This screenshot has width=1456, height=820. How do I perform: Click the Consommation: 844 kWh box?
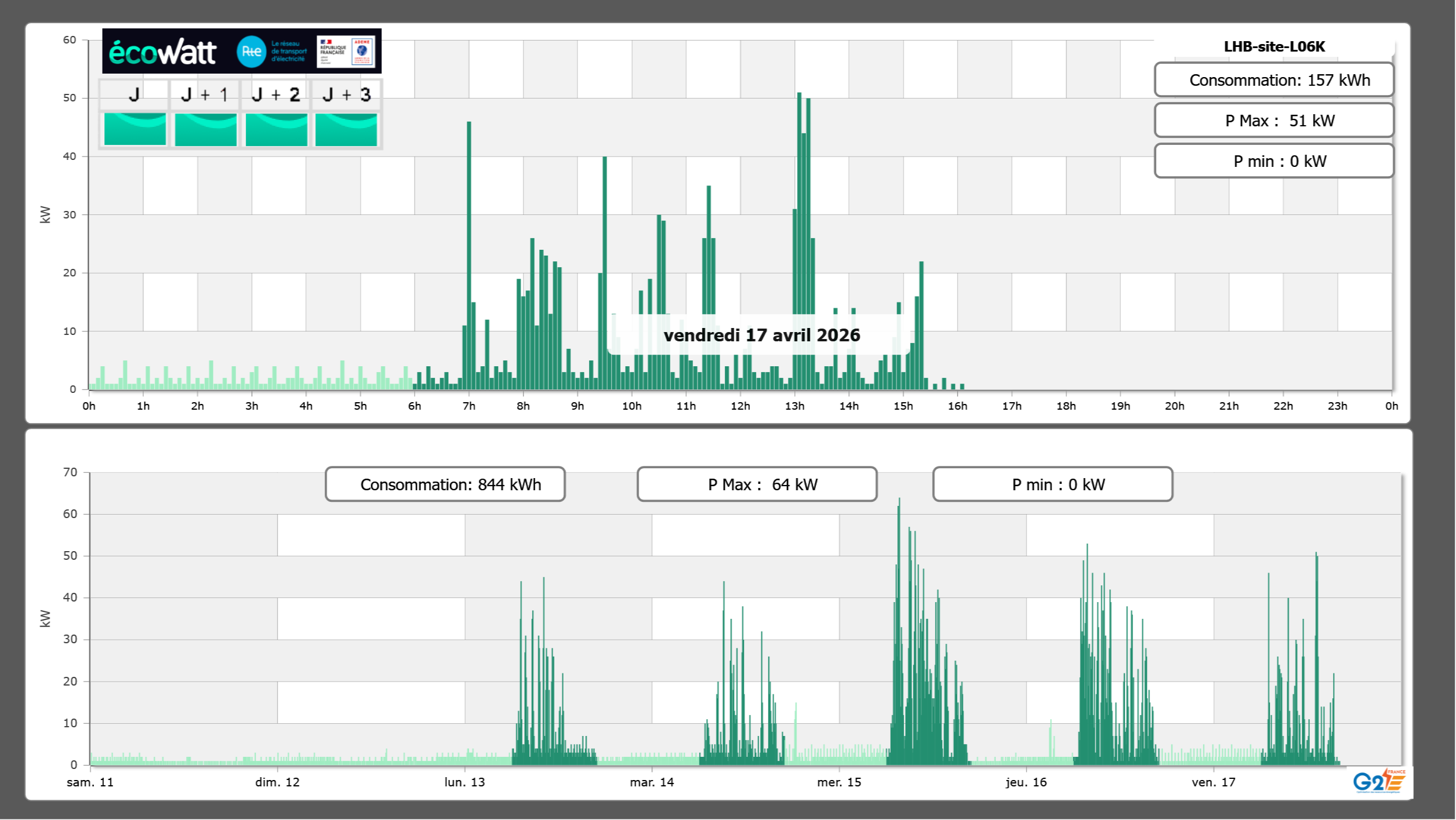click(445, 484)
